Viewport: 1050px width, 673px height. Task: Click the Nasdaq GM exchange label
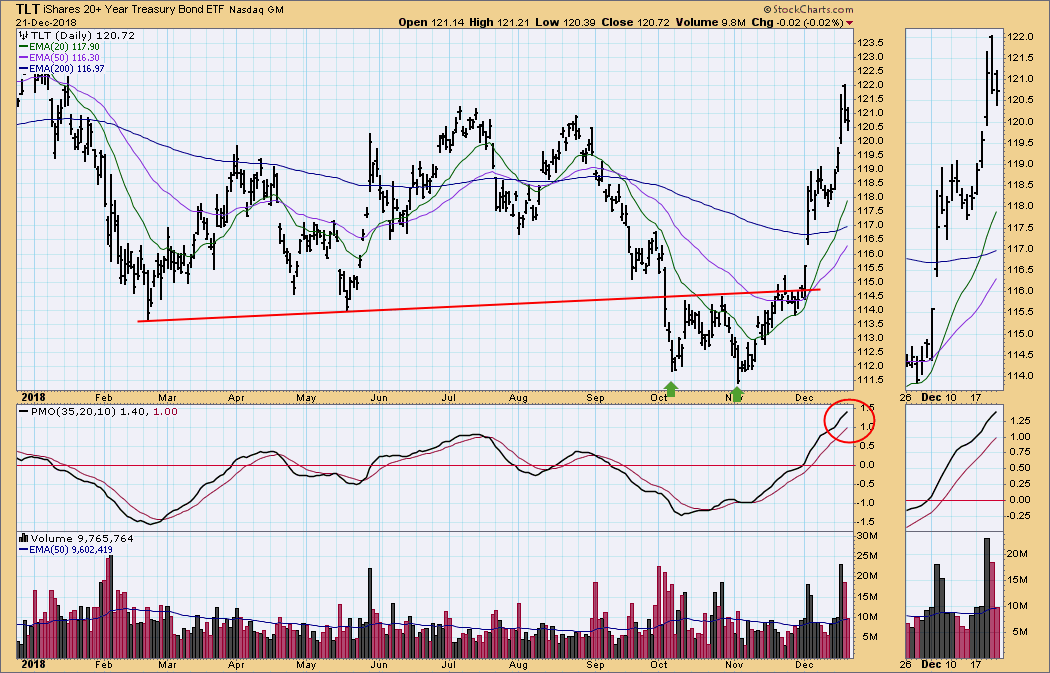tap(256, 11)
